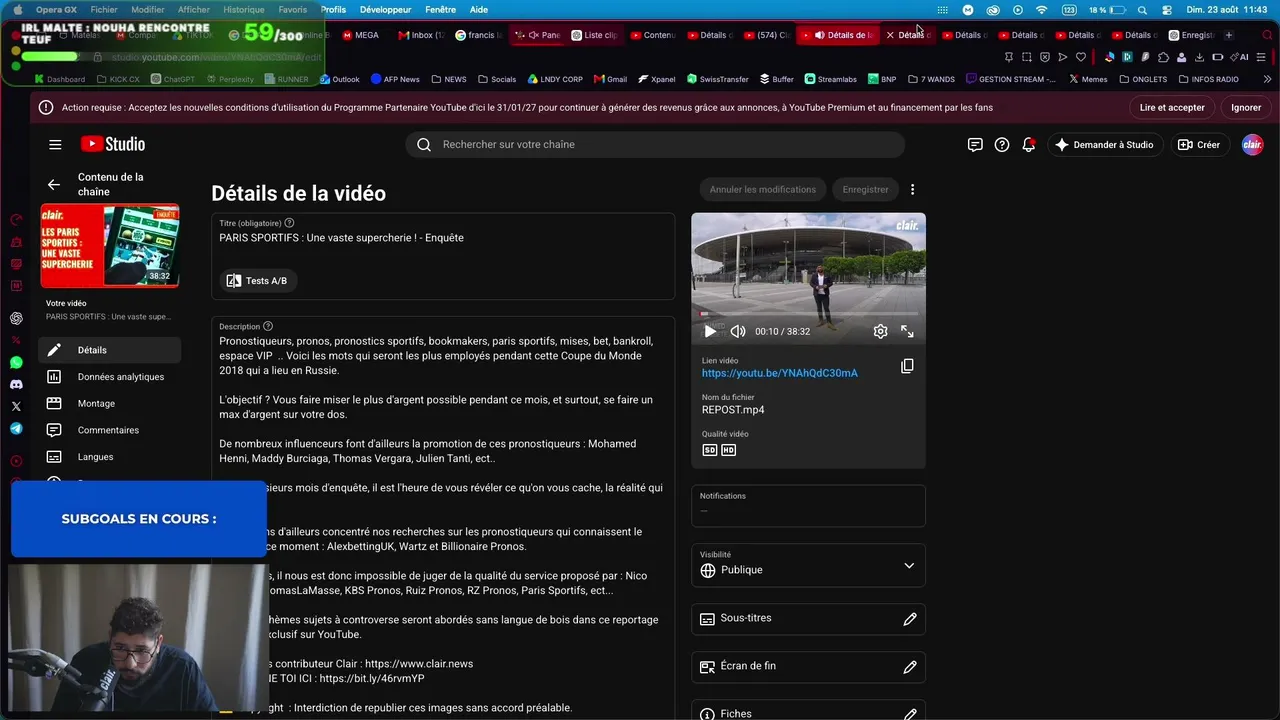Image resolution: width=1280 pixels, height=720 pixels.
Task: Open the Détails section in the sidebar
Action: (x=110, y=350)
